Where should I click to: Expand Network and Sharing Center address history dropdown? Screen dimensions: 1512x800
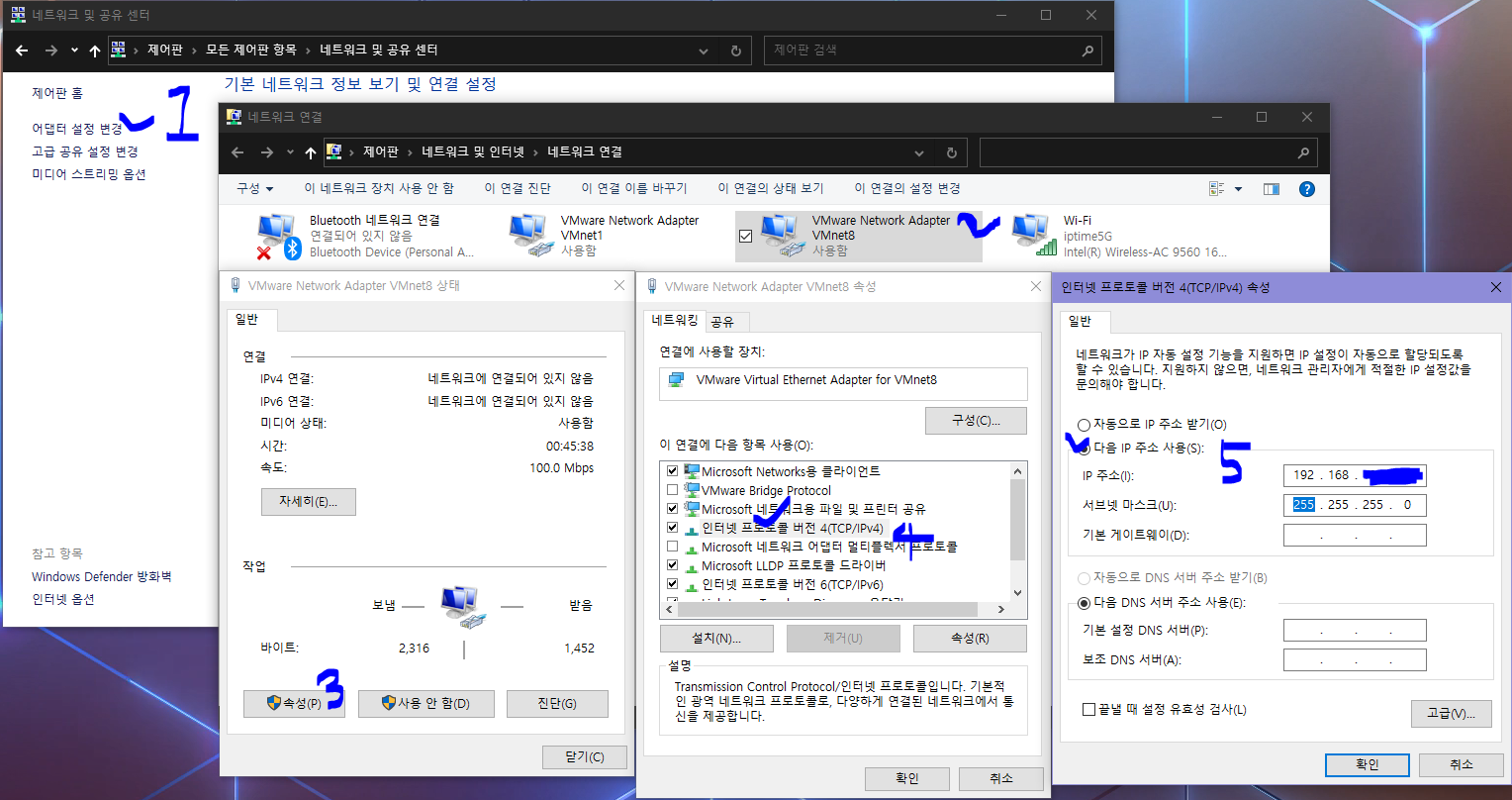[704, 50]
